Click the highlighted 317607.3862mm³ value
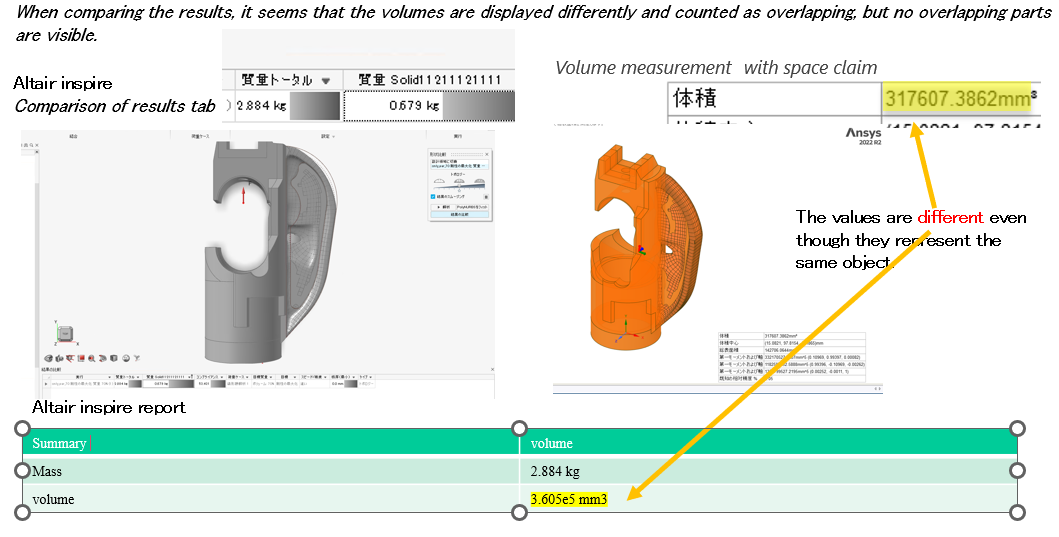The width and height of the screenshot is (1059, 537). click(958, 99)
